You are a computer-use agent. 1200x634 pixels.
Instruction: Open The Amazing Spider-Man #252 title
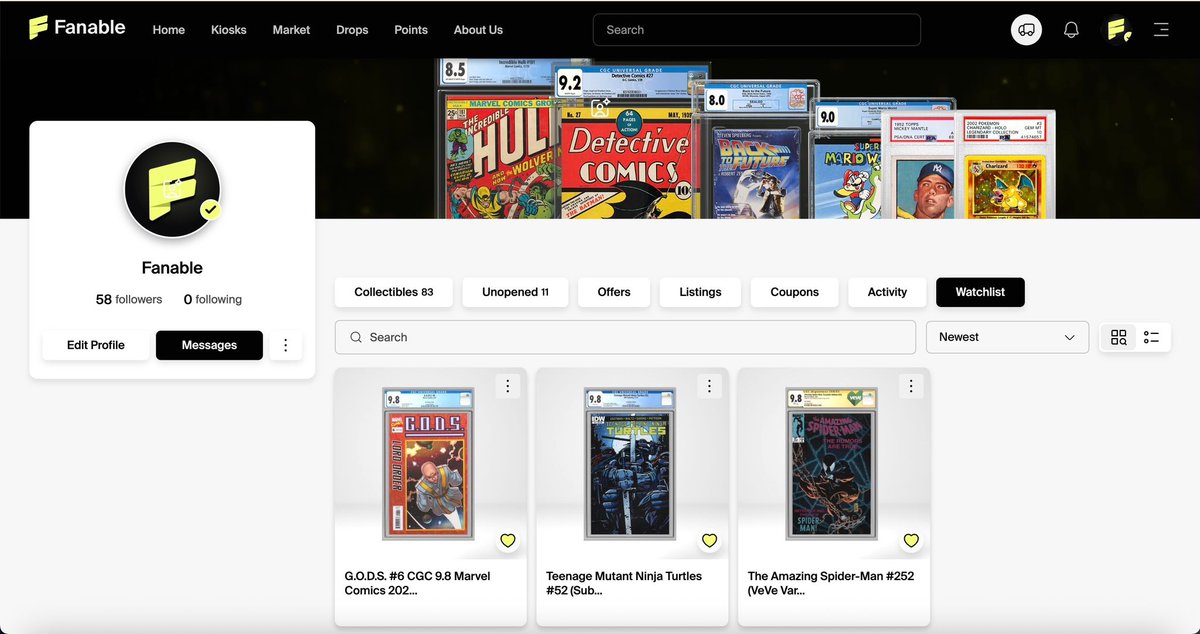831,583
